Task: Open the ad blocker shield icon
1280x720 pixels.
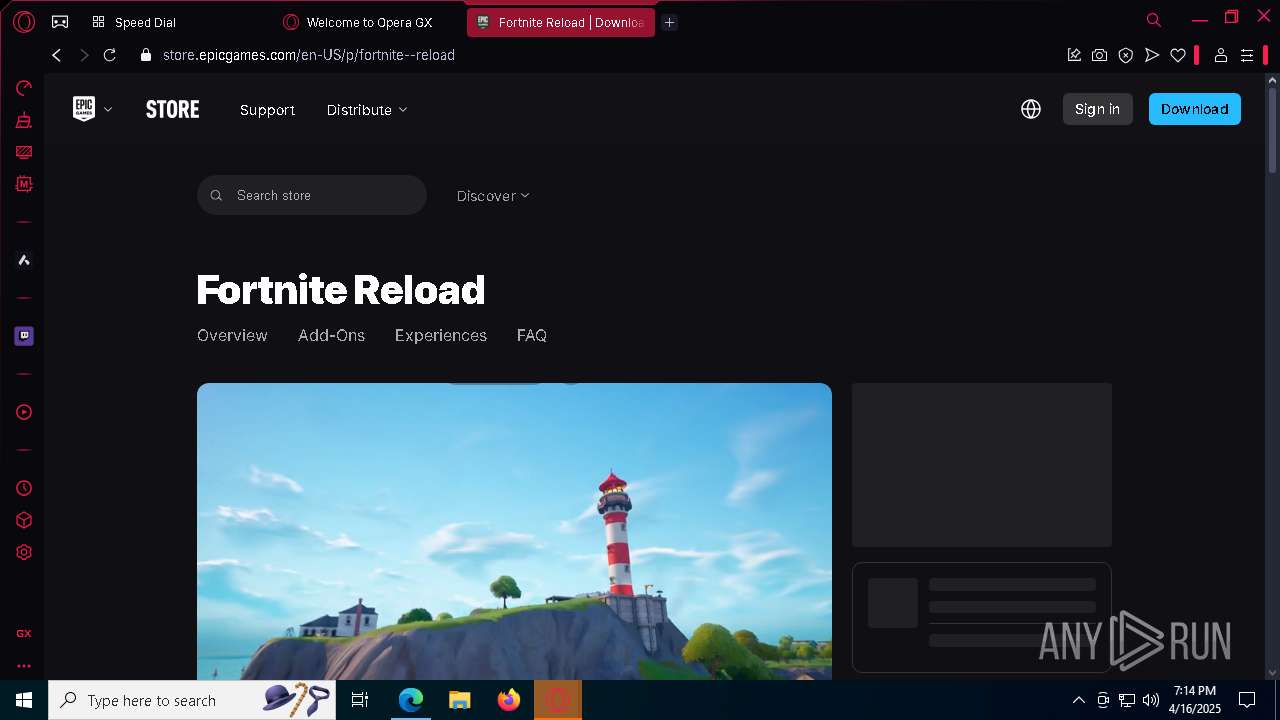Action: coord(1126,55)
